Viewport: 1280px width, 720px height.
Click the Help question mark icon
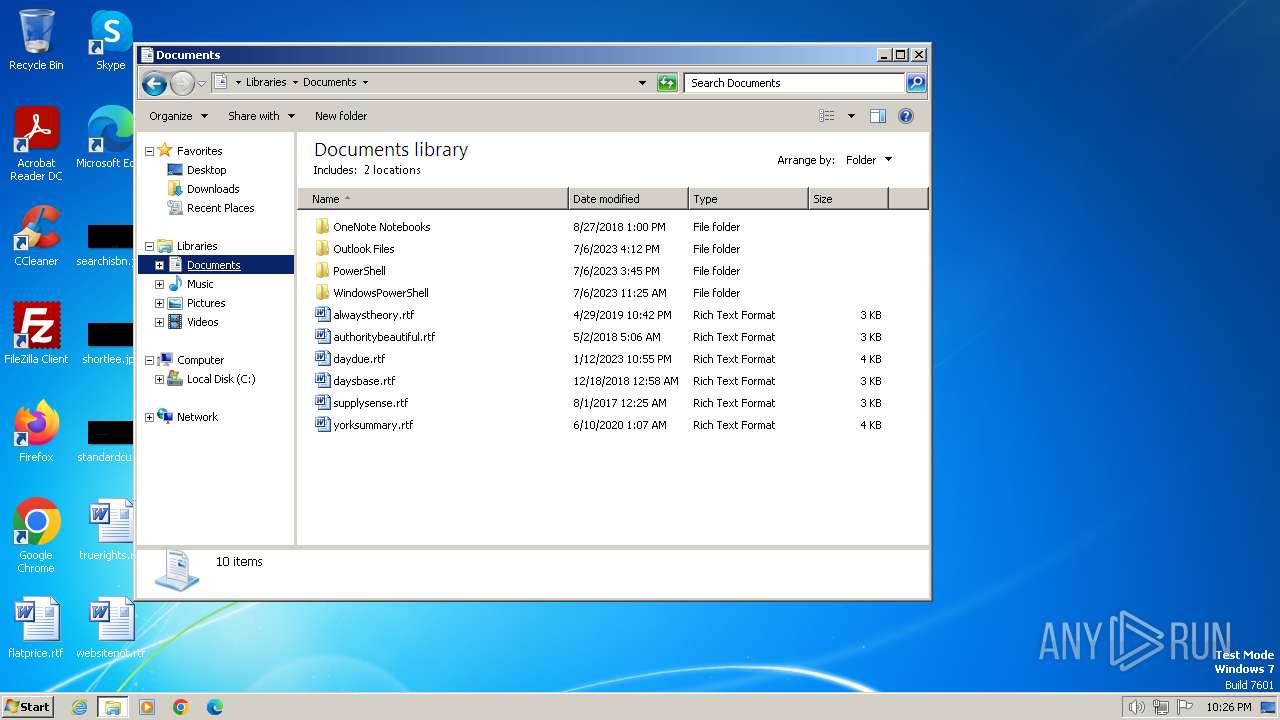coord(905,116)
